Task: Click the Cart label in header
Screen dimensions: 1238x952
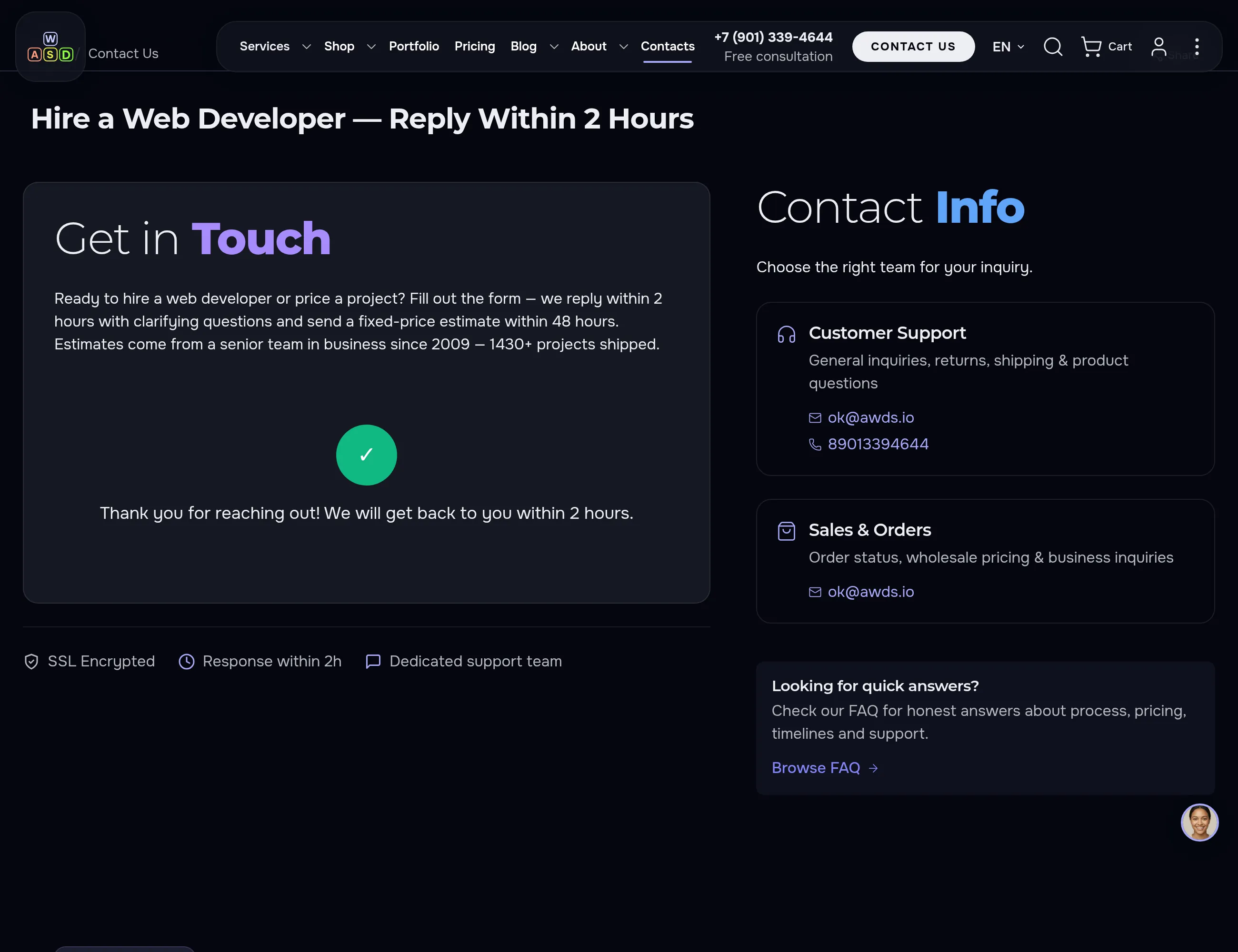Action: pos(1119,47)
